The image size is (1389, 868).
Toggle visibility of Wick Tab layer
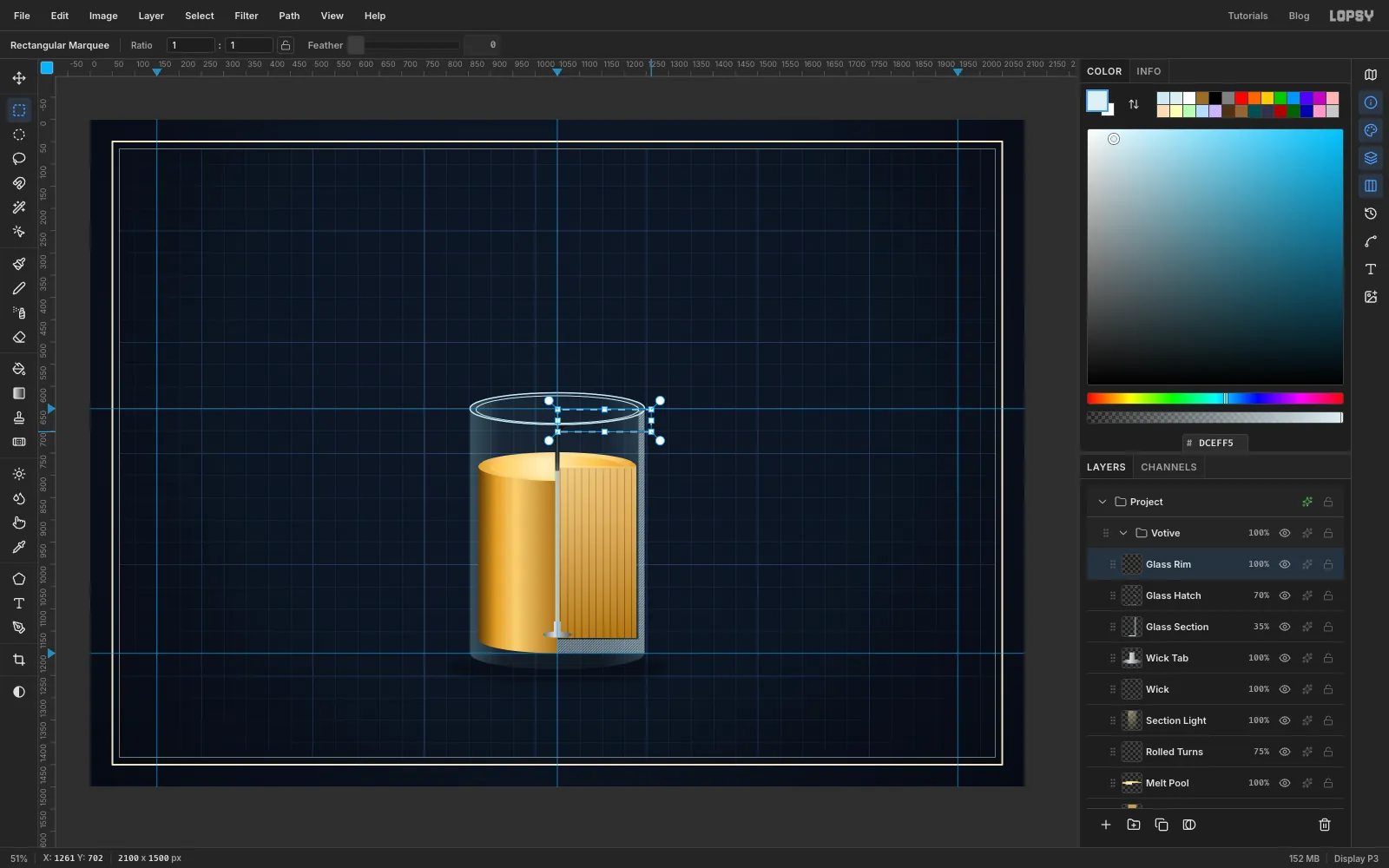coord(1285,658)
